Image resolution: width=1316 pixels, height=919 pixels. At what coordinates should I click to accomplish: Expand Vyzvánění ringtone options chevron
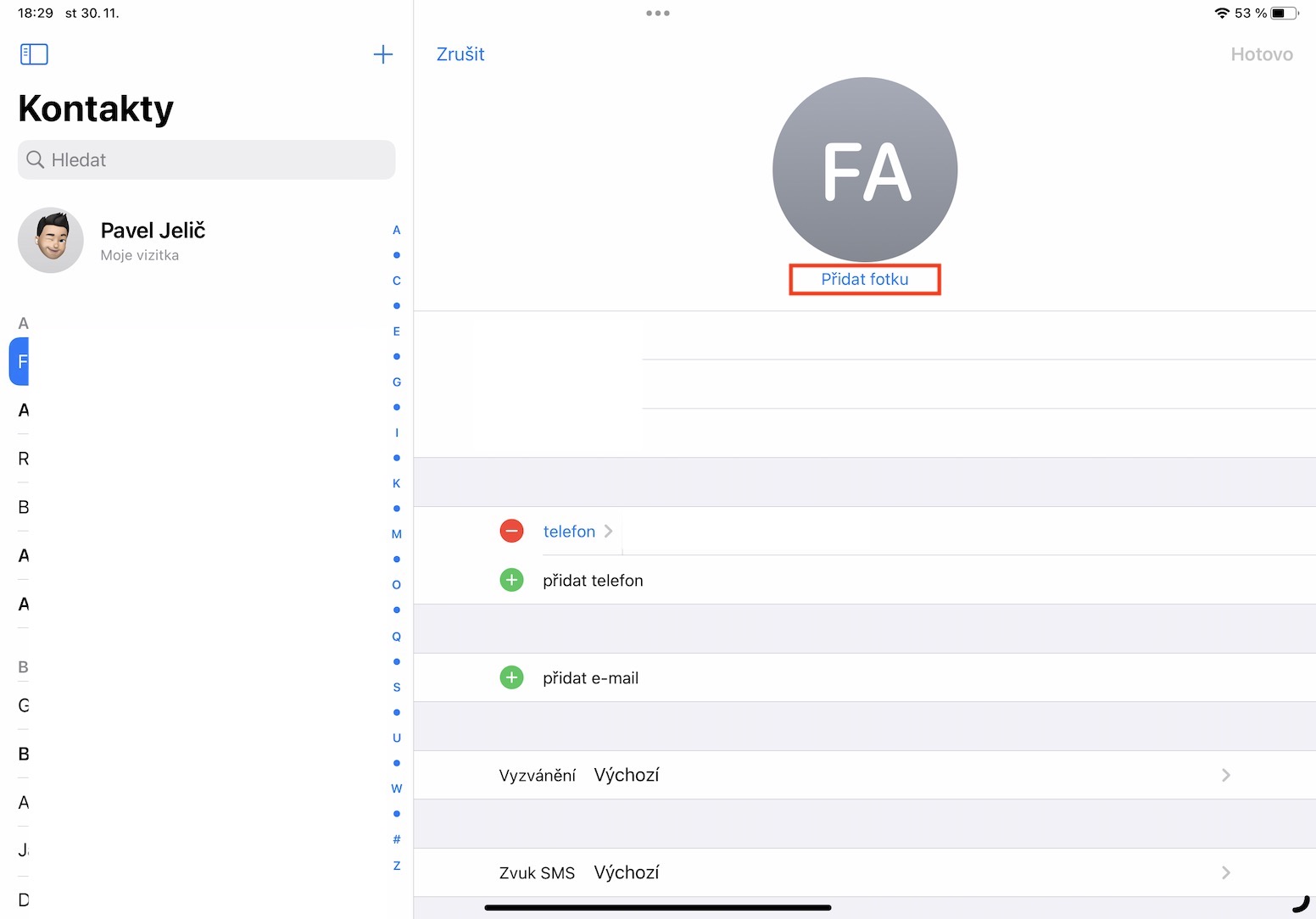point(1225,775)
